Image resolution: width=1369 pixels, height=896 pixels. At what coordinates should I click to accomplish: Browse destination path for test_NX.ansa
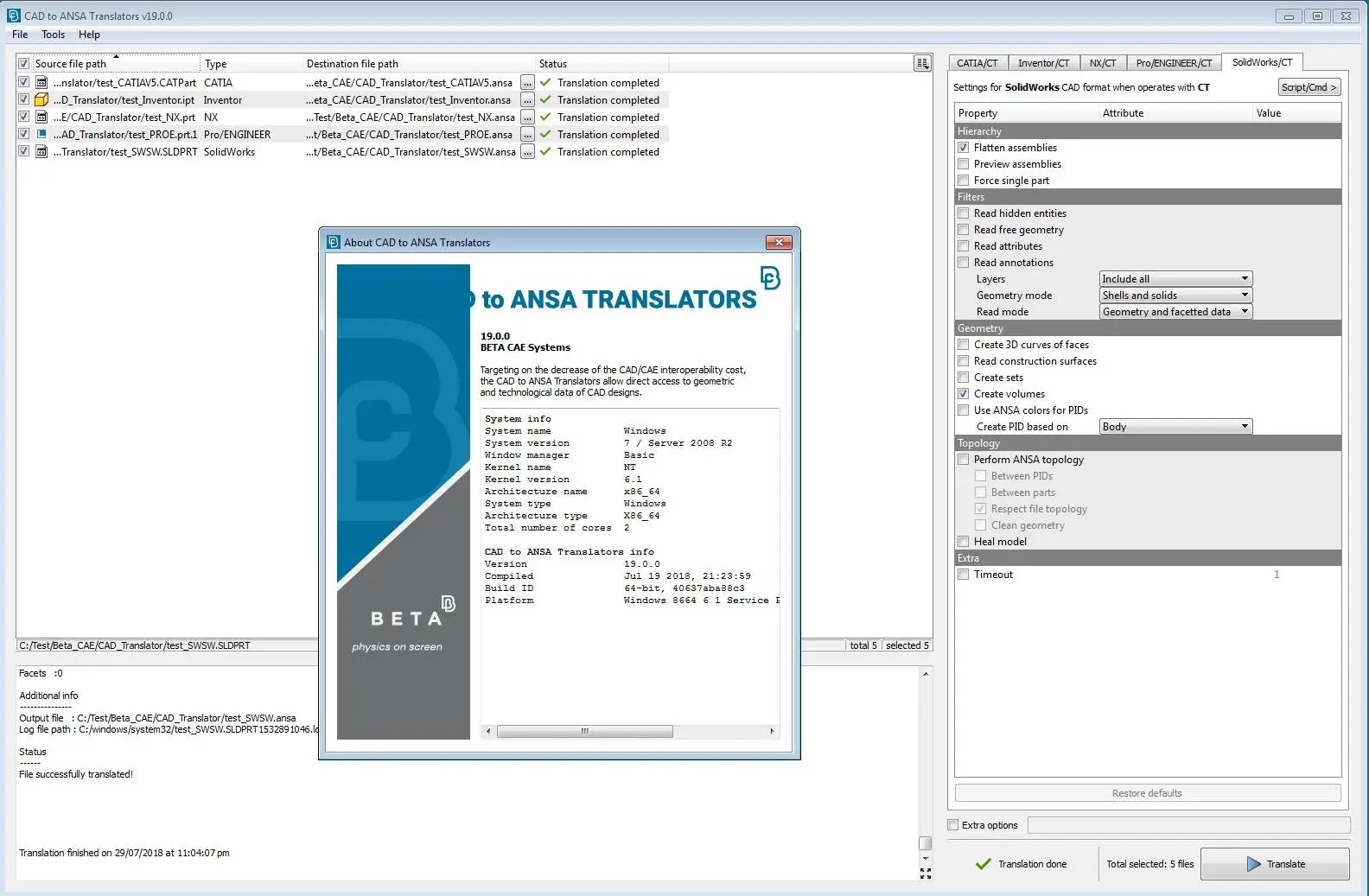pyautogui.click(x=527, y=118)
